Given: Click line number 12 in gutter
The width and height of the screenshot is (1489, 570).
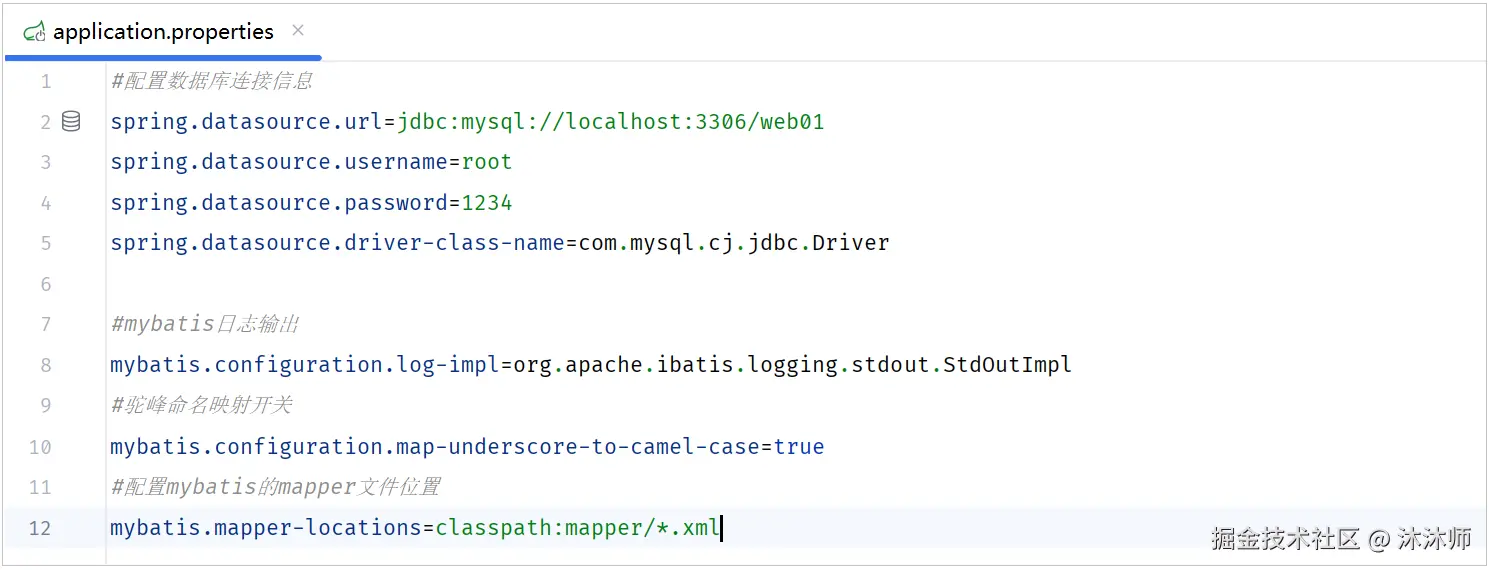Looking at the screenshot, I should [40, 528].
